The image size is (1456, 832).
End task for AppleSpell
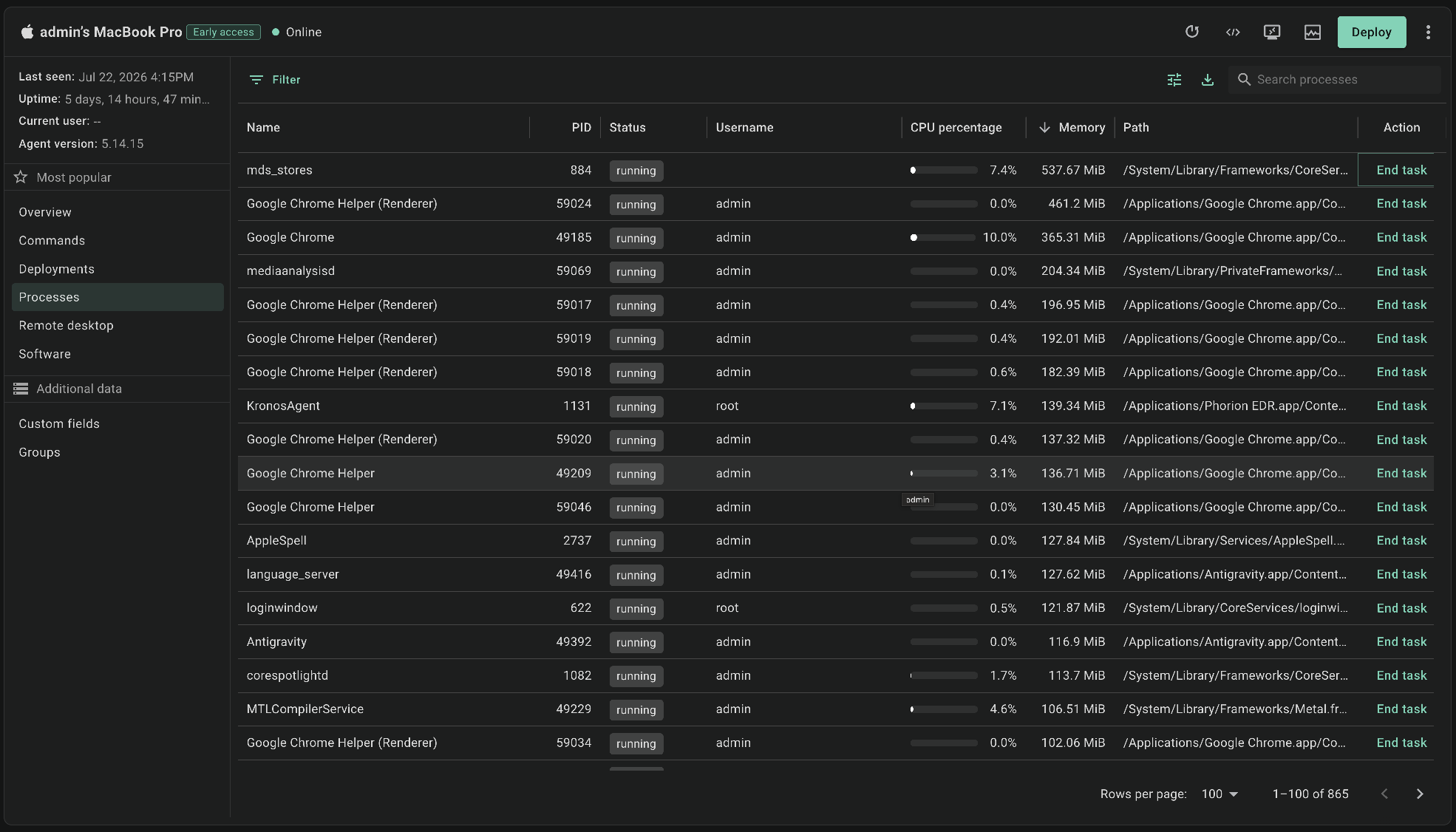point(1401,540)
